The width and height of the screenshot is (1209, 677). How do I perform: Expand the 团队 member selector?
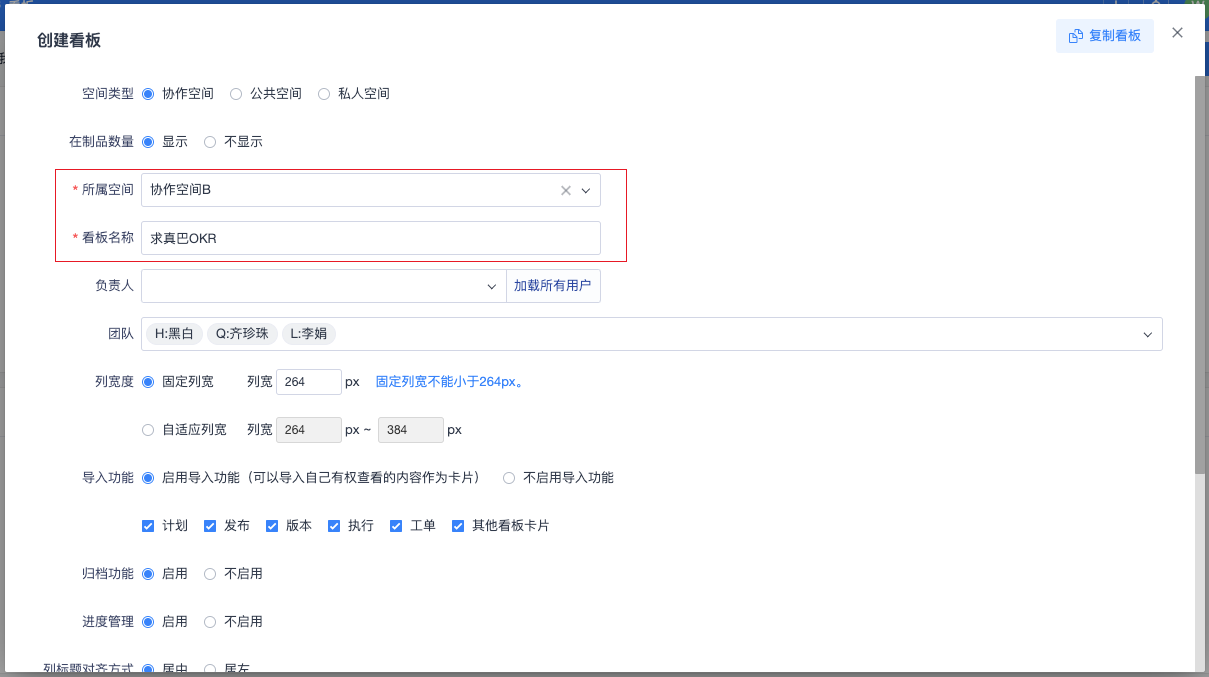[x=1147, y=335]
